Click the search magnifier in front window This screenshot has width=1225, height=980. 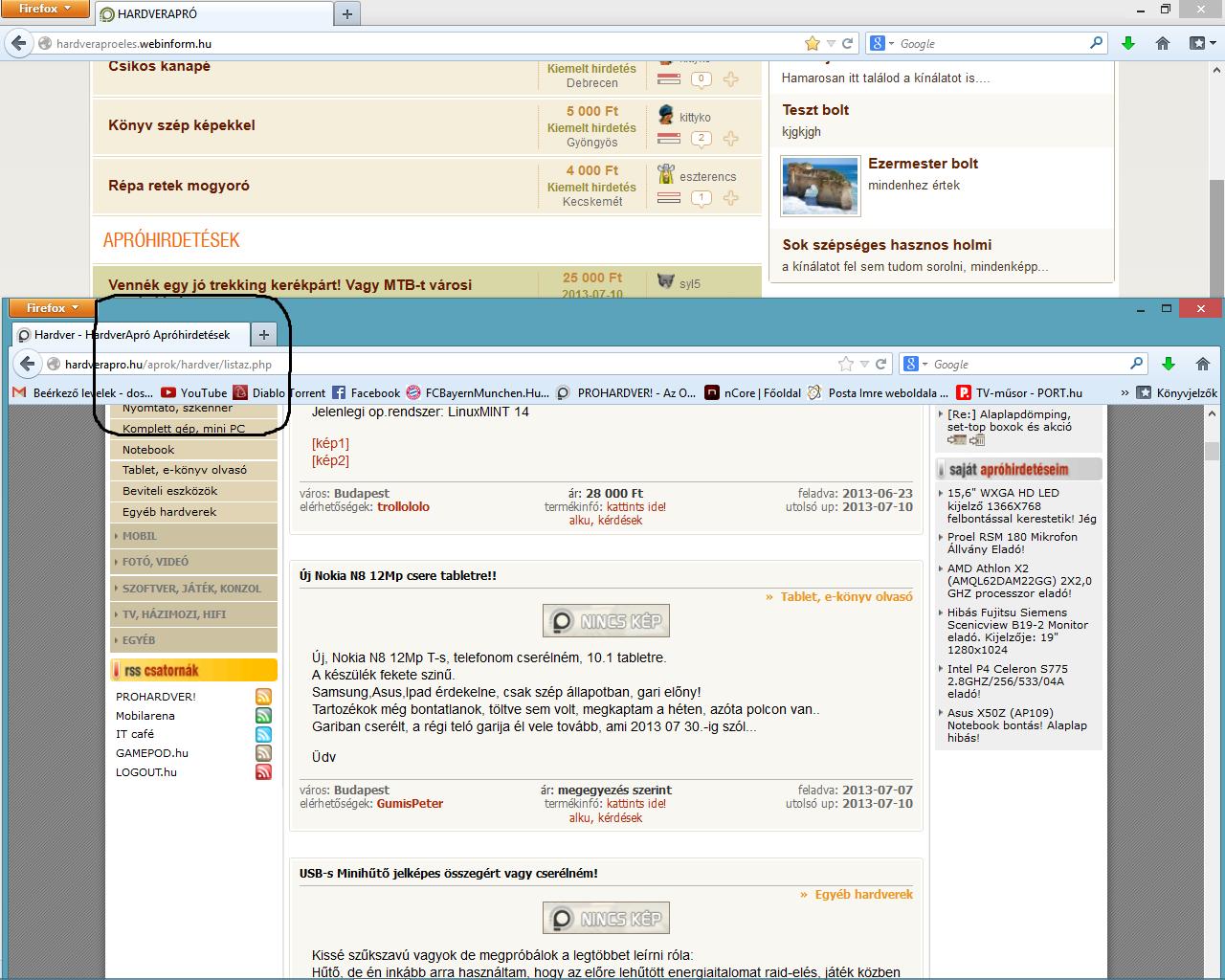[x=1136, y=364]
